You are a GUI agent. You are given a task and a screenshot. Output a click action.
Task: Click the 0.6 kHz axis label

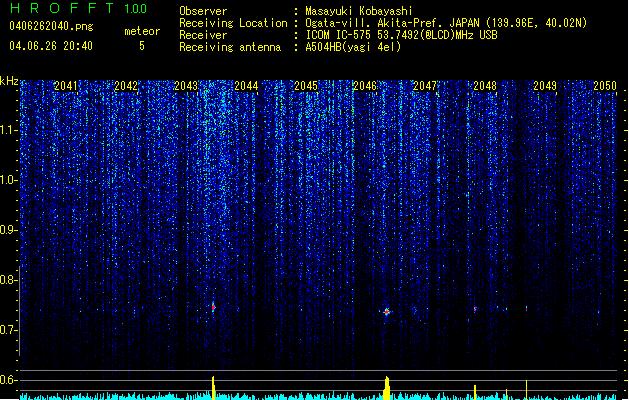[x=9, y=380]
